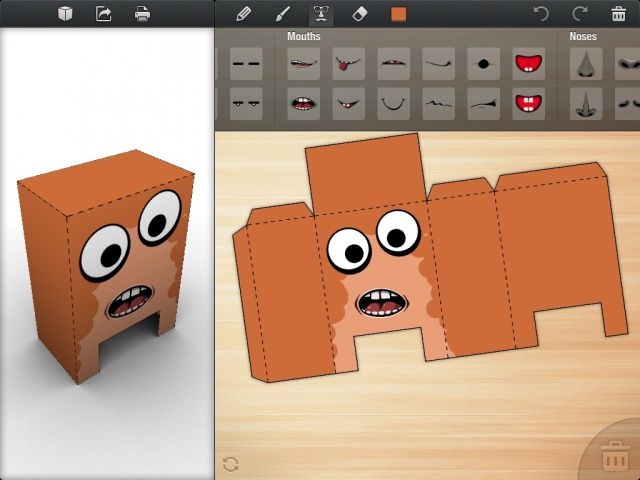
Task: Jump to the Noses sticker section label
Action: (583, 36)
